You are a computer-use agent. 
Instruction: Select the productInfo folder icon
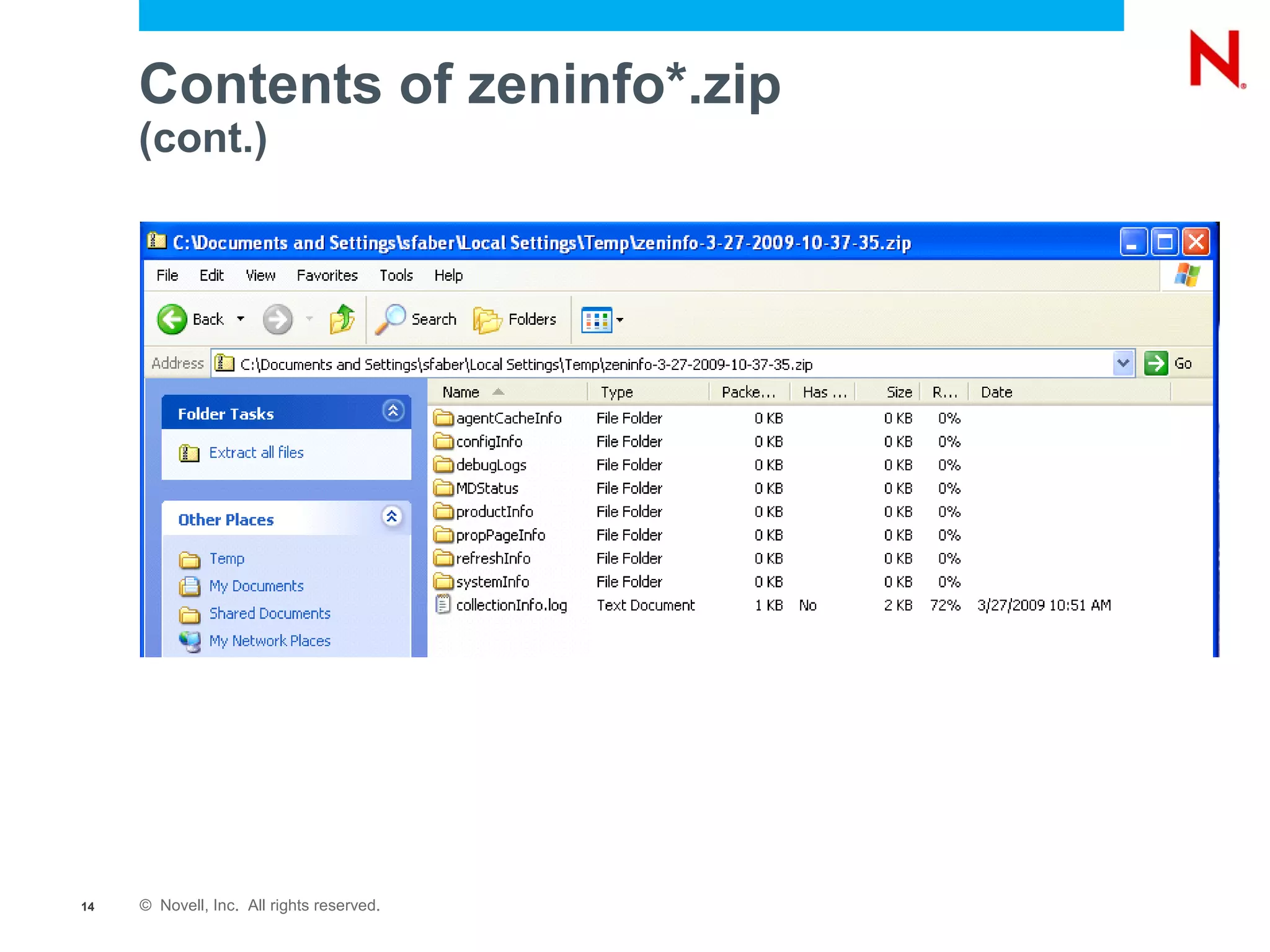(x=443, y=511)
